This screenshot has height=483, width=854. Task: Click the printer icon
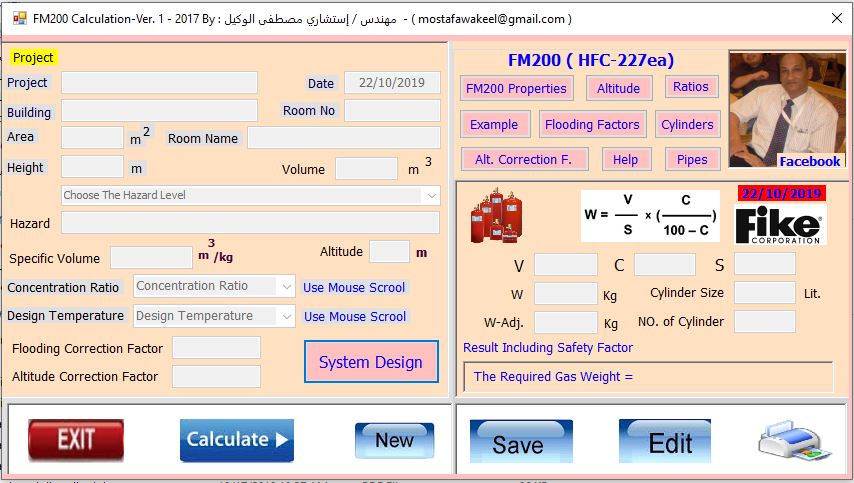click(794, 440)
